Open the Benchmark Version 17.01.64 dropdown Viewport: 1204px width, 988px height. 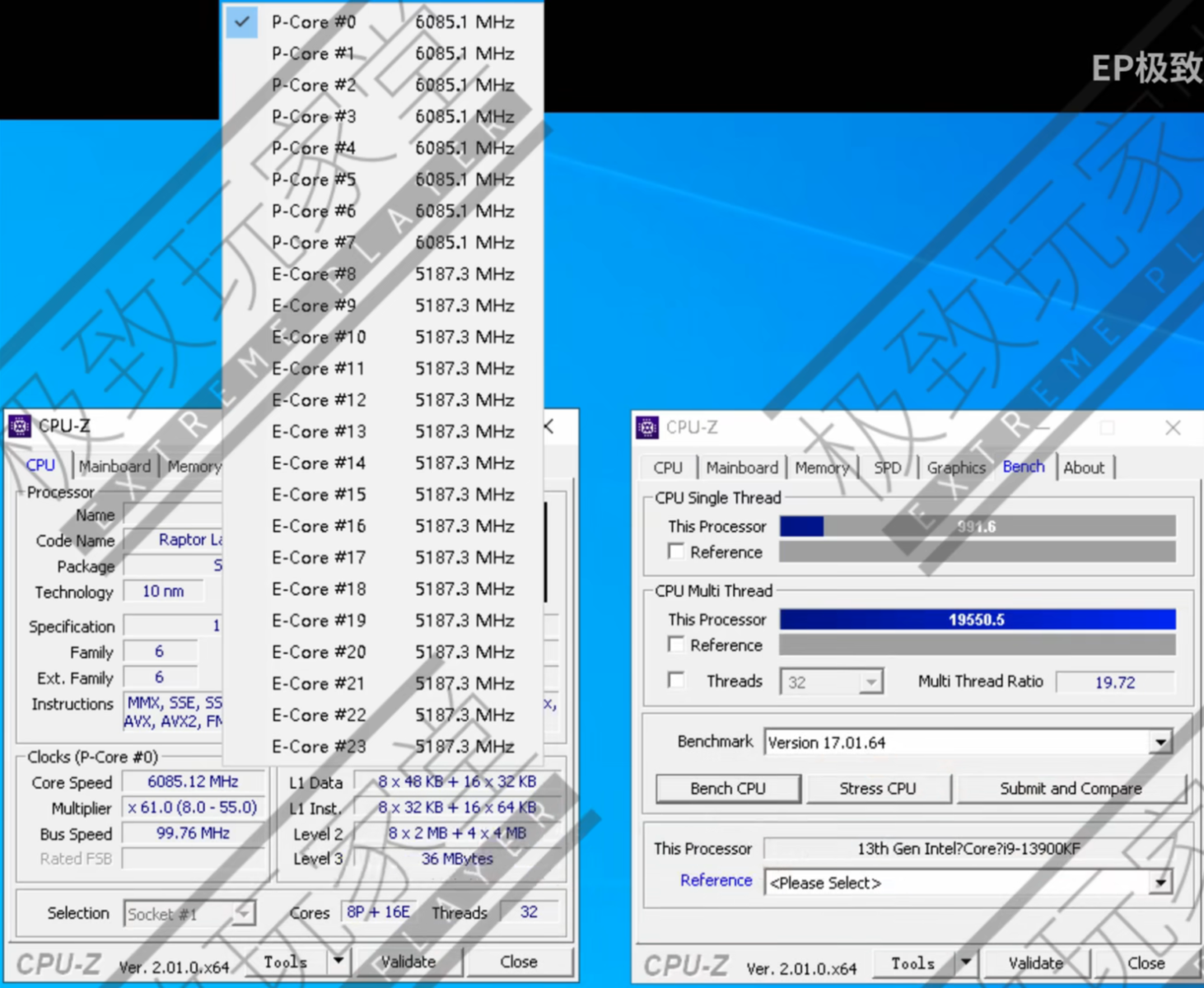[1161, 742]
